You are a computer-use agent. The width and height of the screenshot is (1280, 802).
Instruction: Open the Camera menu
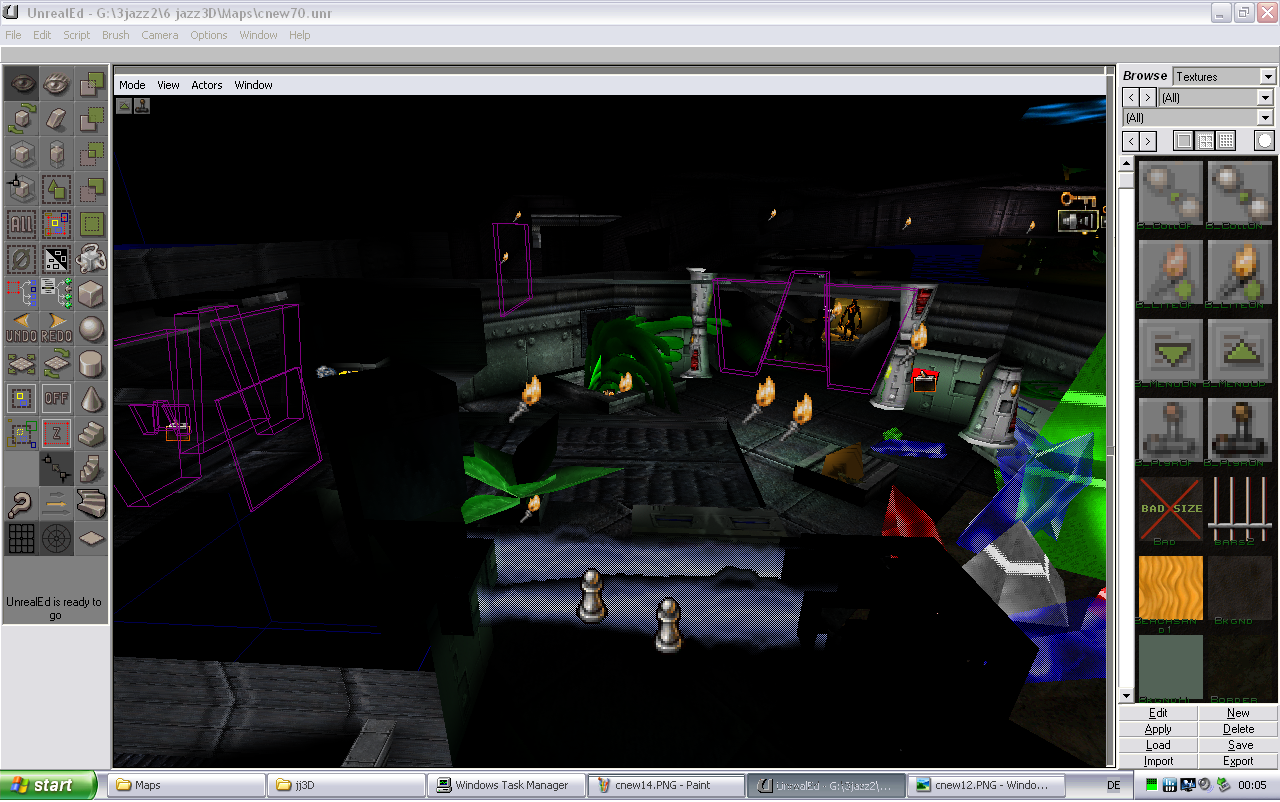point(160,35)
